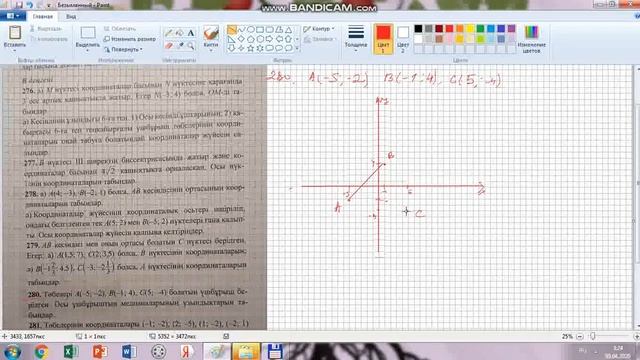Expand the shapes gallery more arrow
Screen dimensions: 640x360
click(x=297, y=48)
